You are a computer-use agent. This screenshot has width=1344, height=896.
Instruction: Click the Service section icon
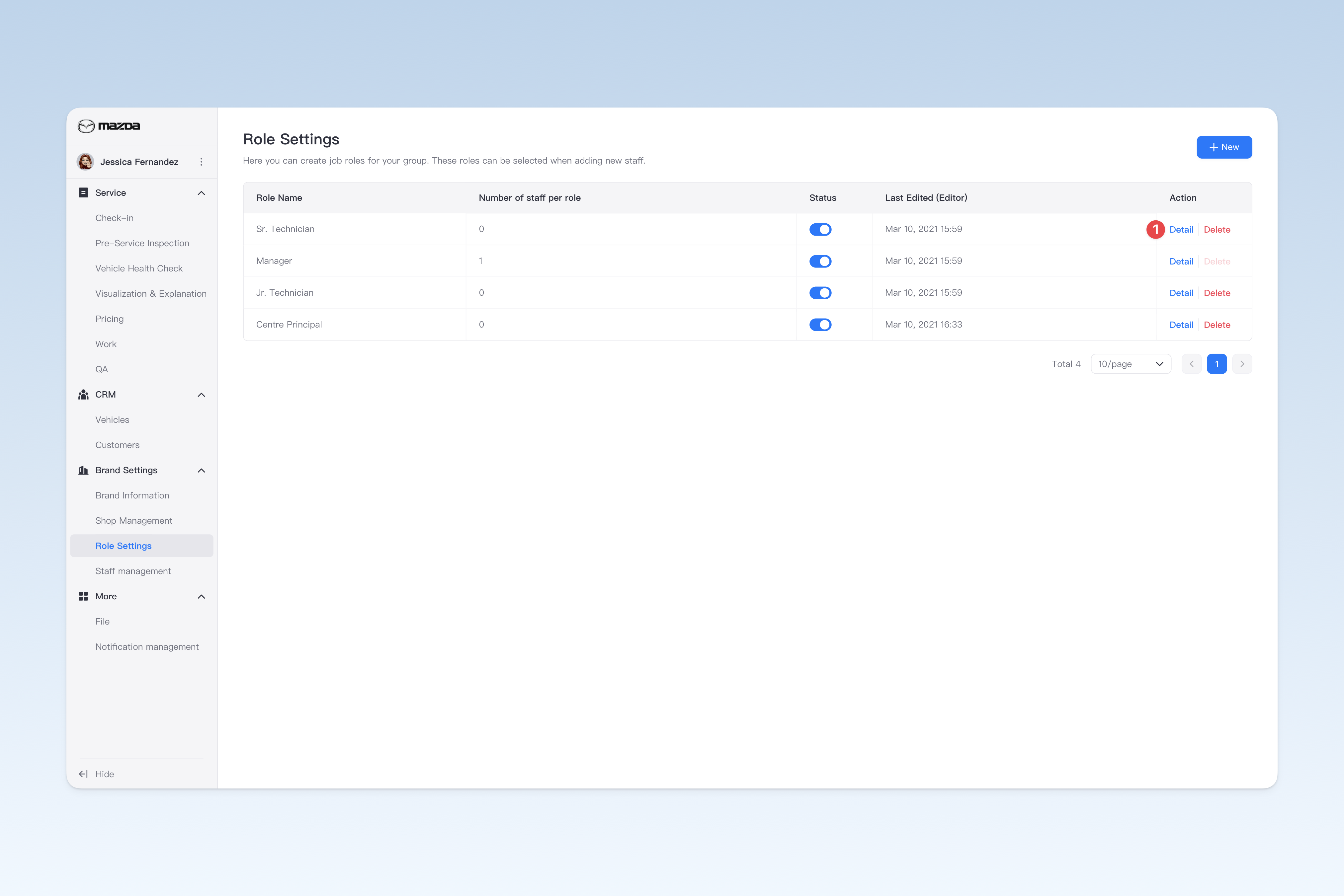pos(83,192)
